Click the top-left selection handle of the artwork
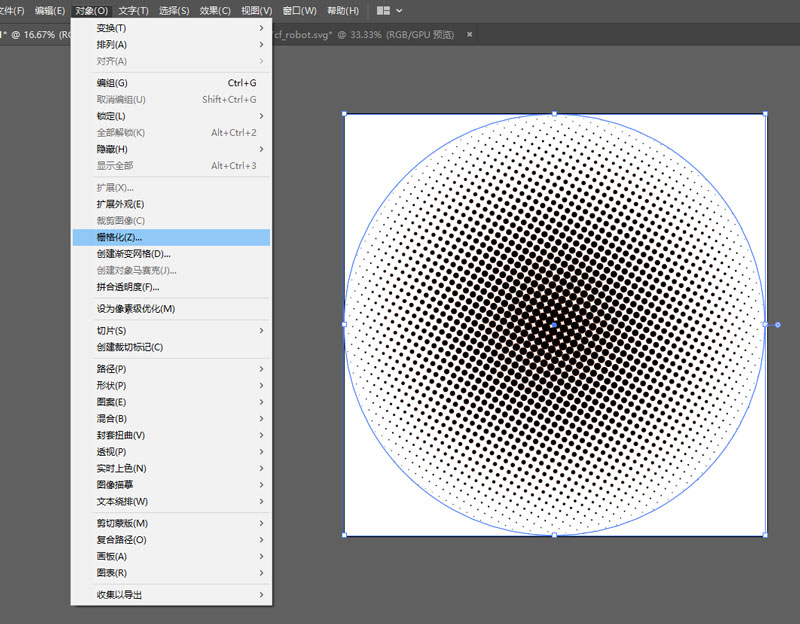The height and width of the screenshot is (624, 800). 344,114
